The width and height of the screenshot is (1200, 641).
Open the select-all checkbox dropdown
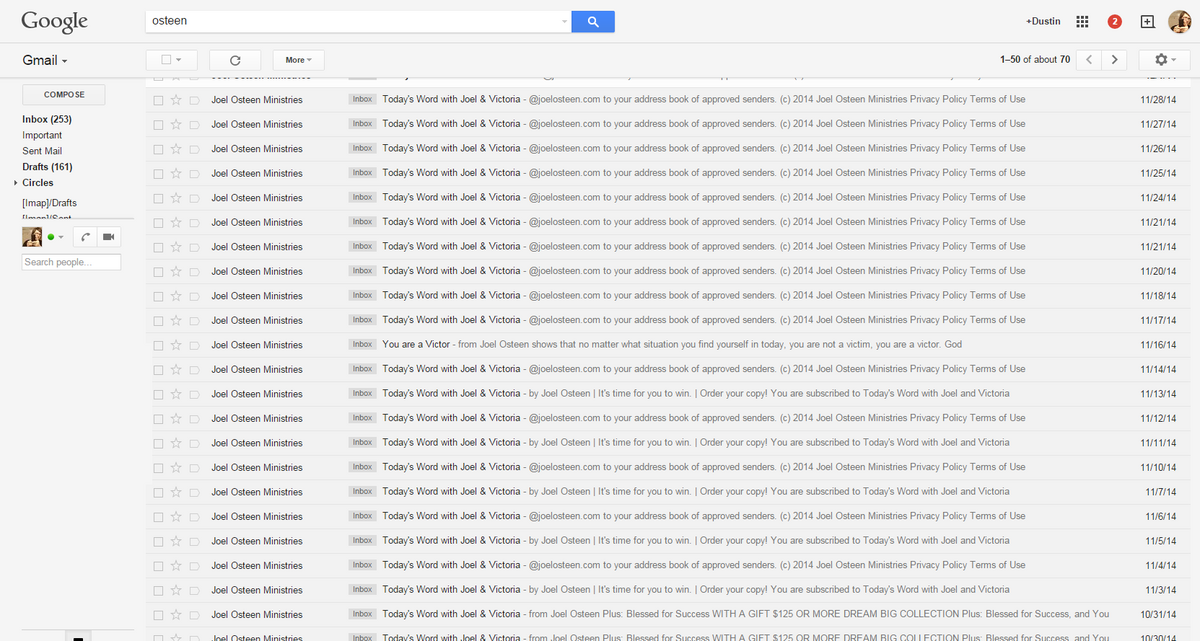pos(171,60)
